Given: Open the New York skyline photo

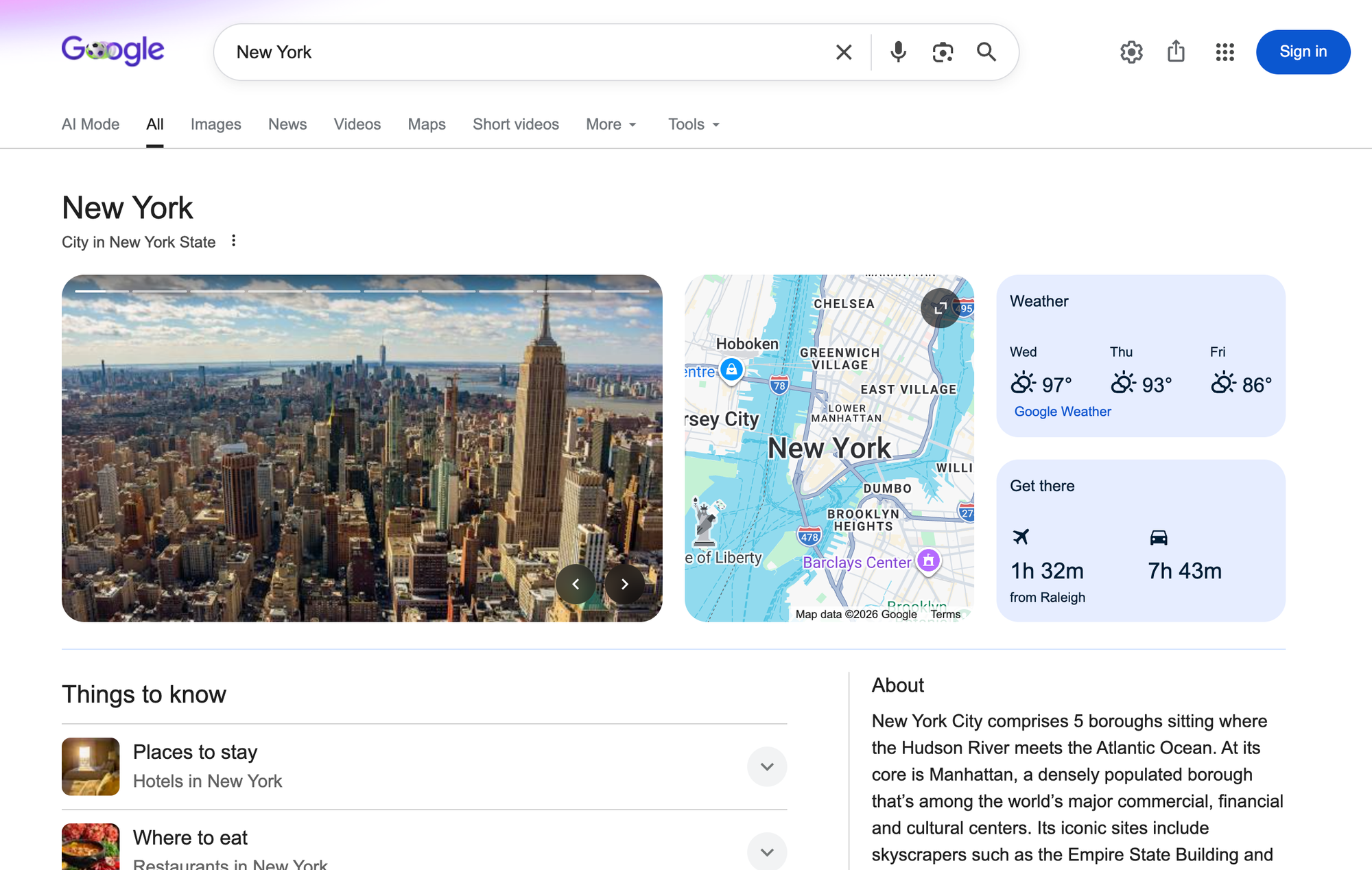Looking at the screenshot, I should (x=362, y=448).
